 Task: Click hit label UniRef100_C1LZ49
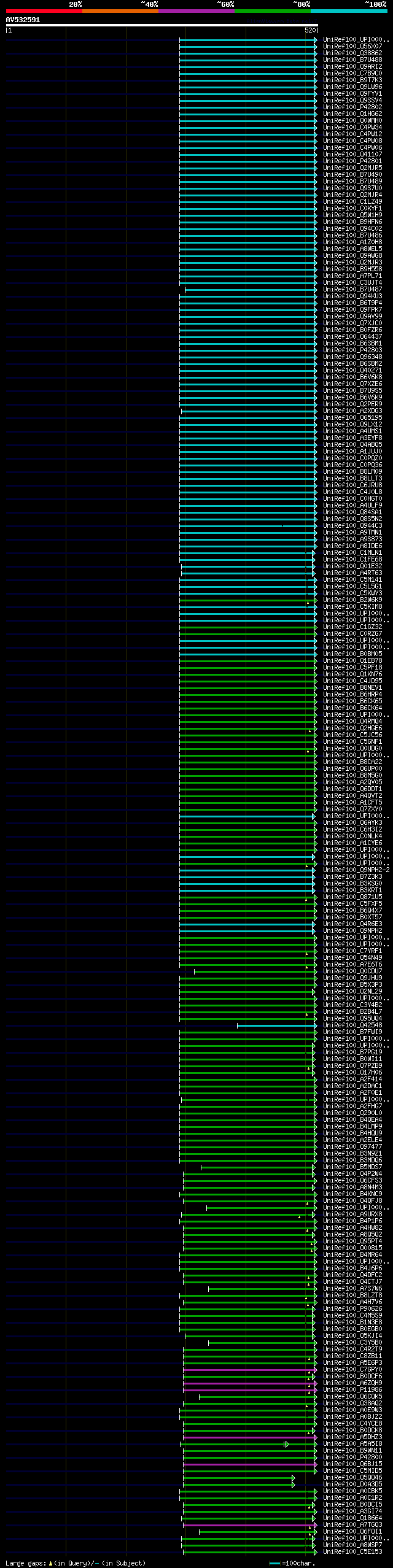352,202
